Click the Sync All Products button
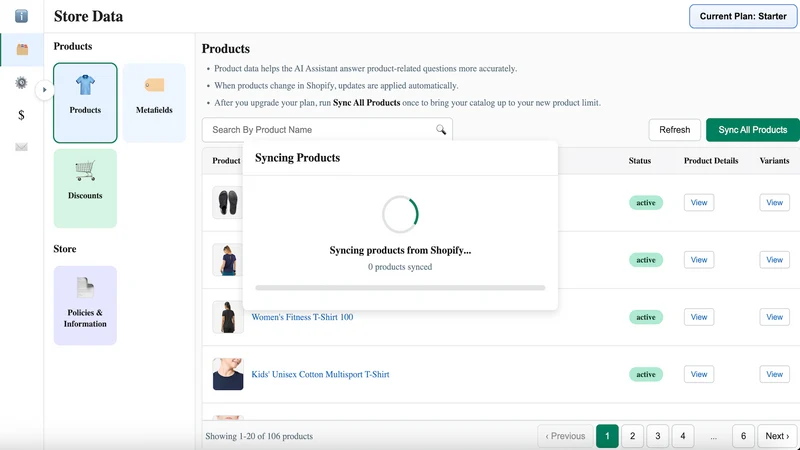 [x=753, y=130]
